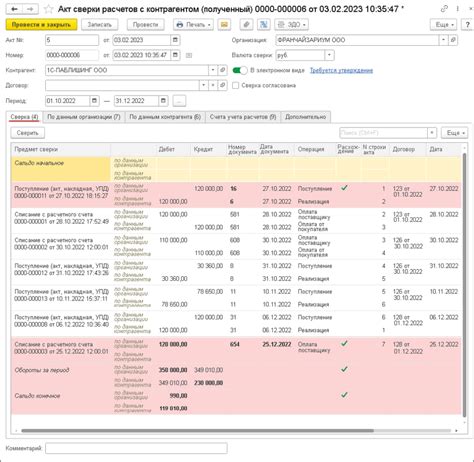
Task: Click the back arrow navigation icon
Action: pos(14,9)
